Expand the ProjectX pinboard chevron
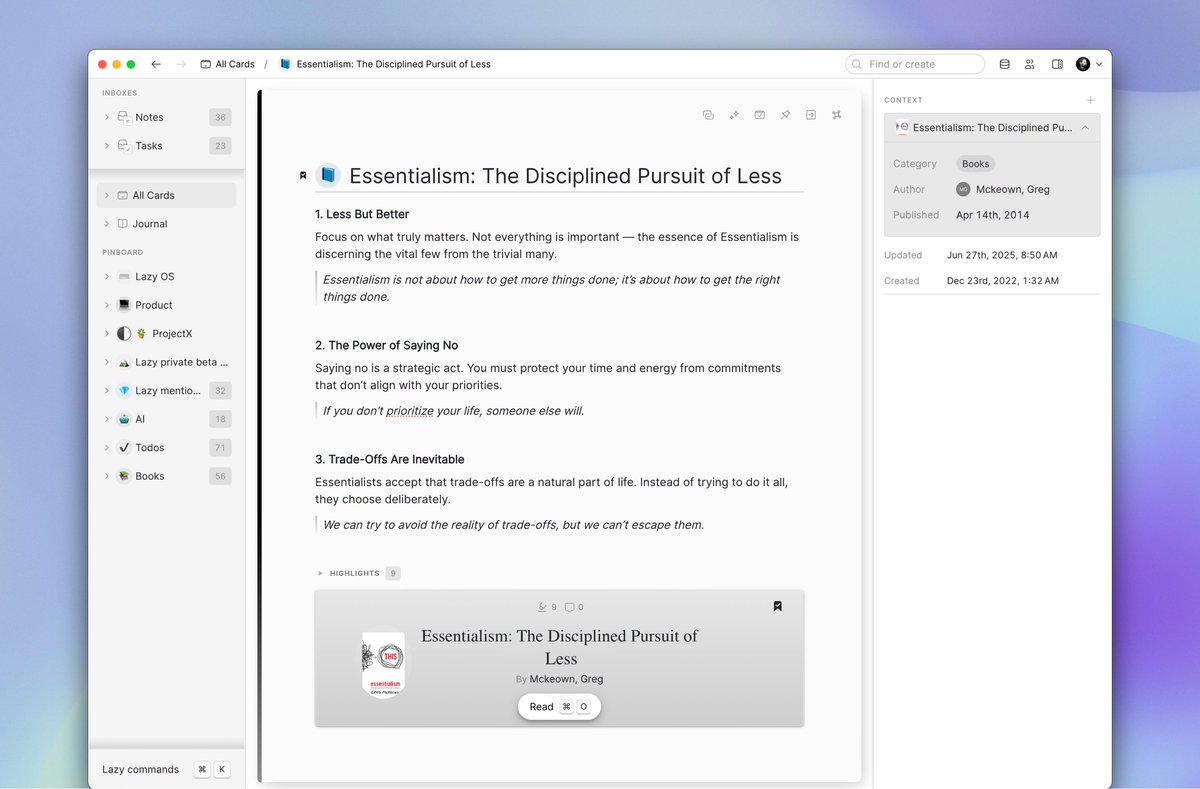Image resolution: width=1200 pixels, height=789 pixels. tap(107, 334)
